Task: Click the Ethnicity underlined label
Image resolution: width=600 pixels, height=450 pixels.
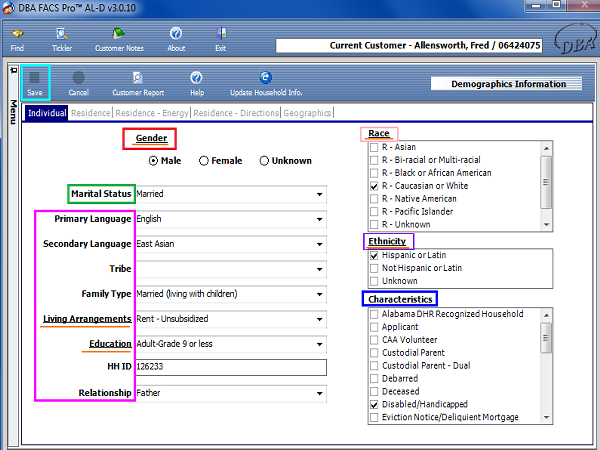Action: click(387, 241)
